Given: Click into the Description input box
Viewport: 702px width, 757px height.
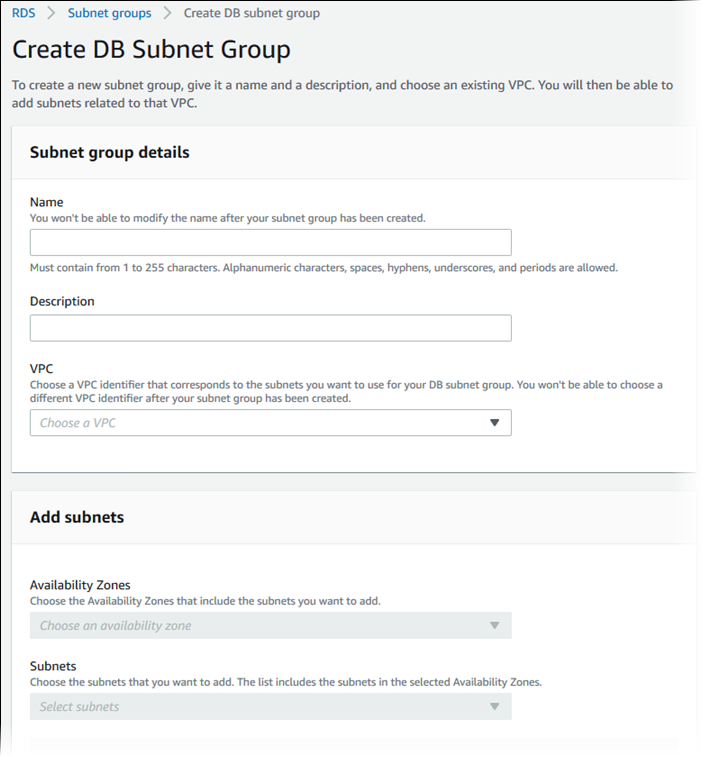Looking at the screenshot, I should click(x=270, y=328).
